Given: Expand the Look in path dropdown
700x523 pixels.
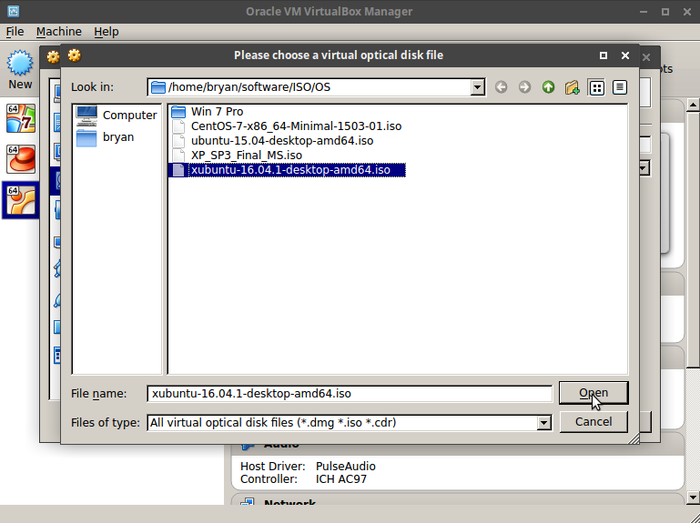Looking at the screenshot, I should (477, 87).
